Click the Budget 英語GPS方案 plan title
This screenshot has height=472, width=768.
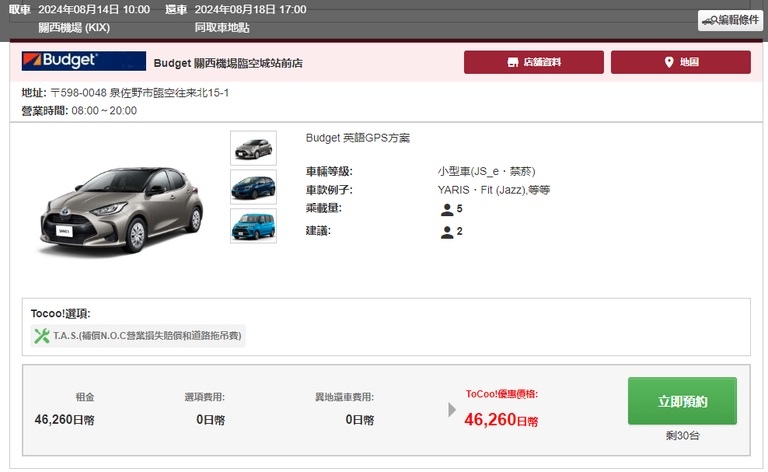(358, 138)
